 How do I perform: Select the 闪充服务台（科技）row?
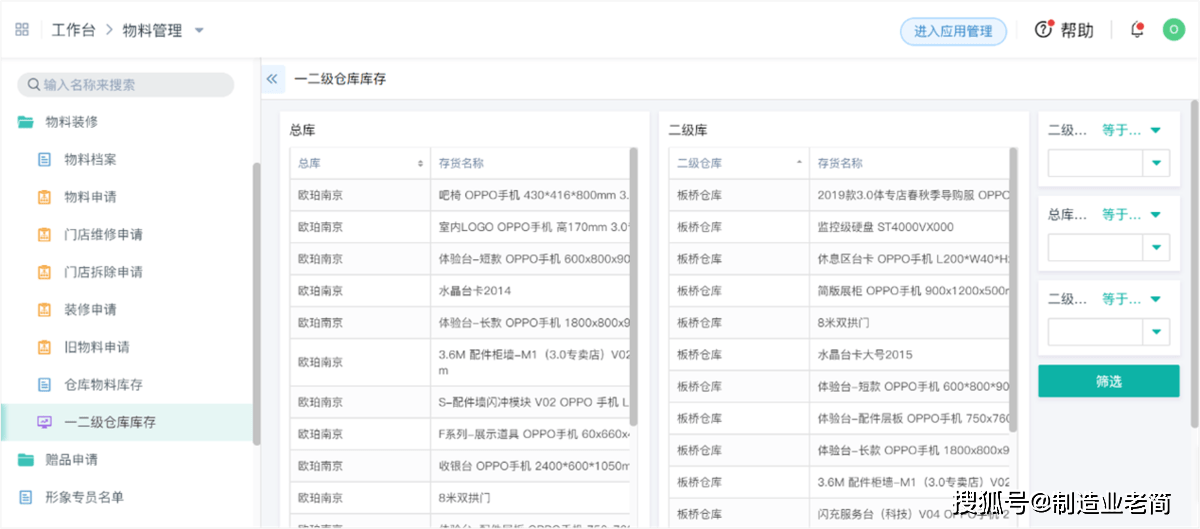tap(838, 513)
